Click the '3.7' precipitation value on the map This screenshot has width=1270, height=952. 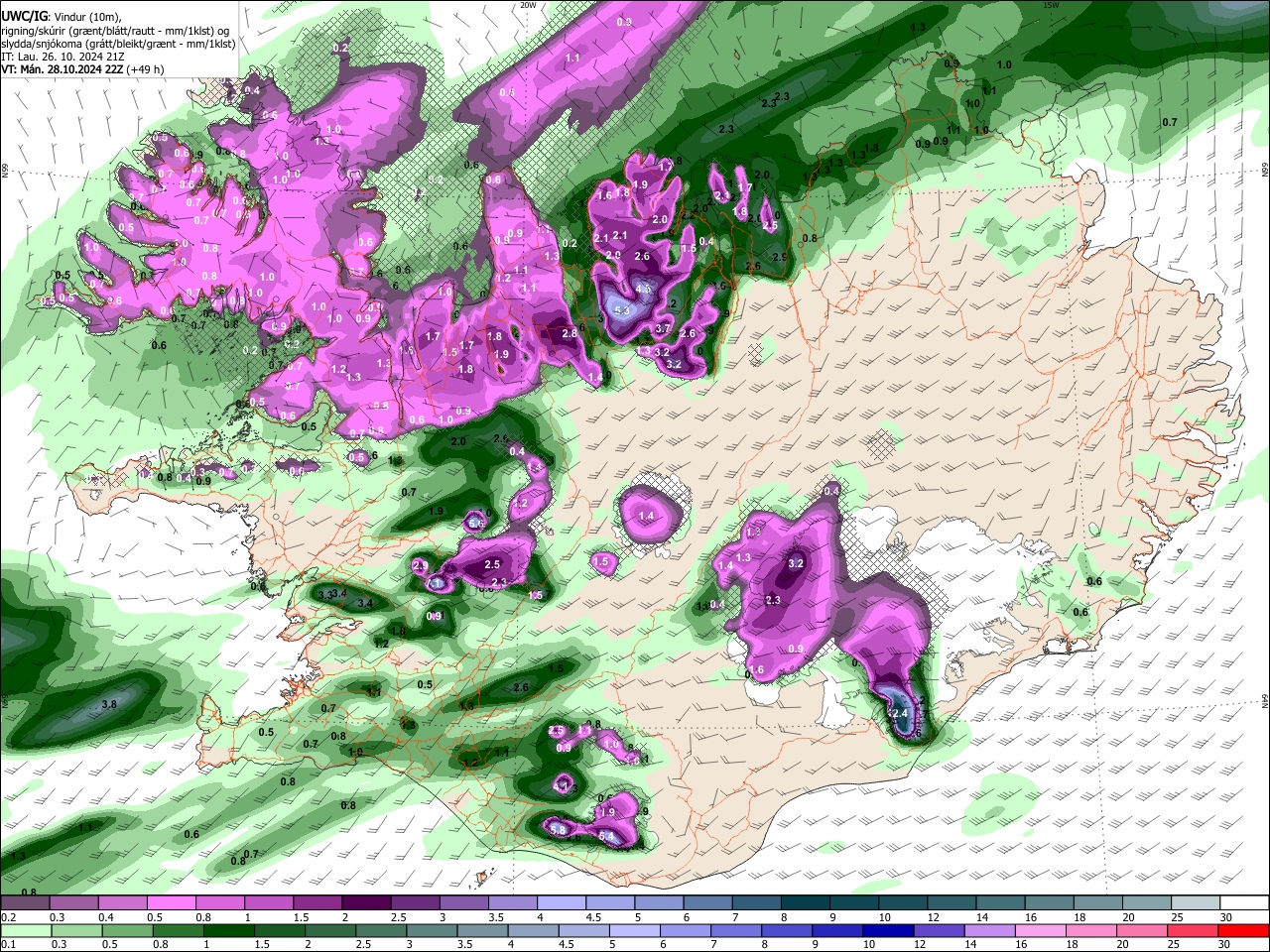point(664,329)
